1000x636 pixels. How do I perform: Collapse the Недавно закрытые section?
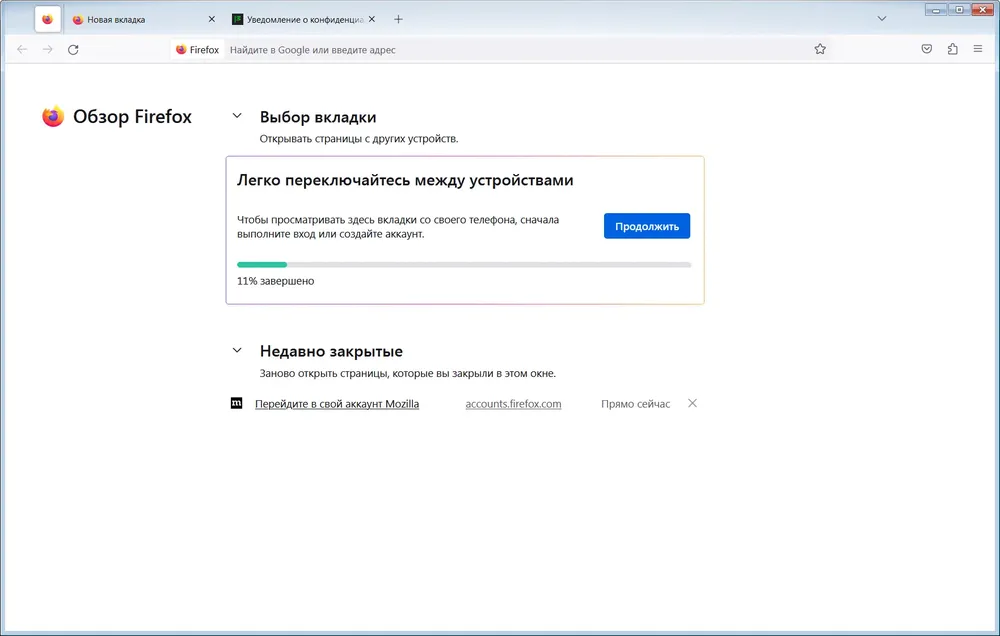237,350
